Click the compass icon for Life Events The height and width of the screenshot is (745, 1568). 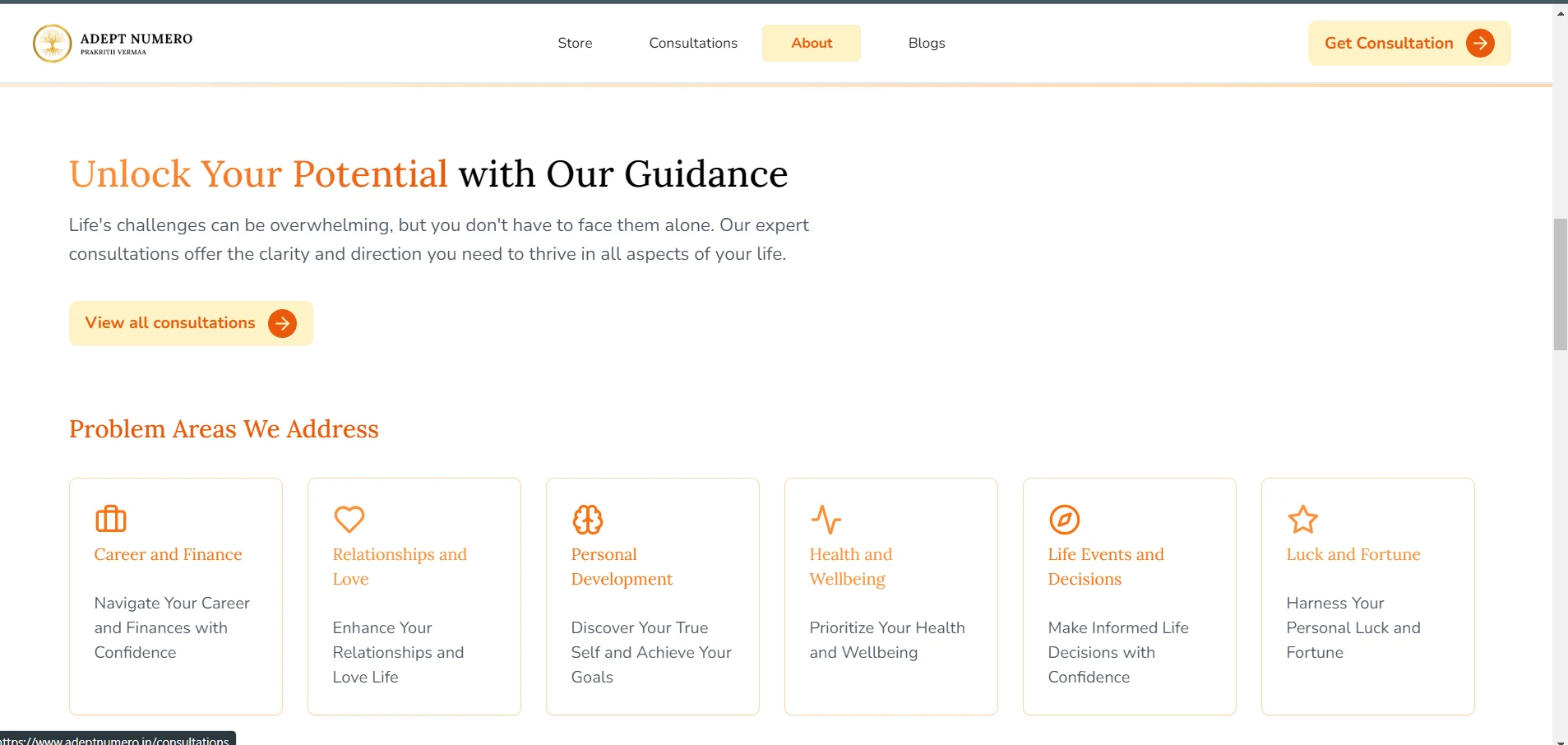click(x=1065, y=519)
